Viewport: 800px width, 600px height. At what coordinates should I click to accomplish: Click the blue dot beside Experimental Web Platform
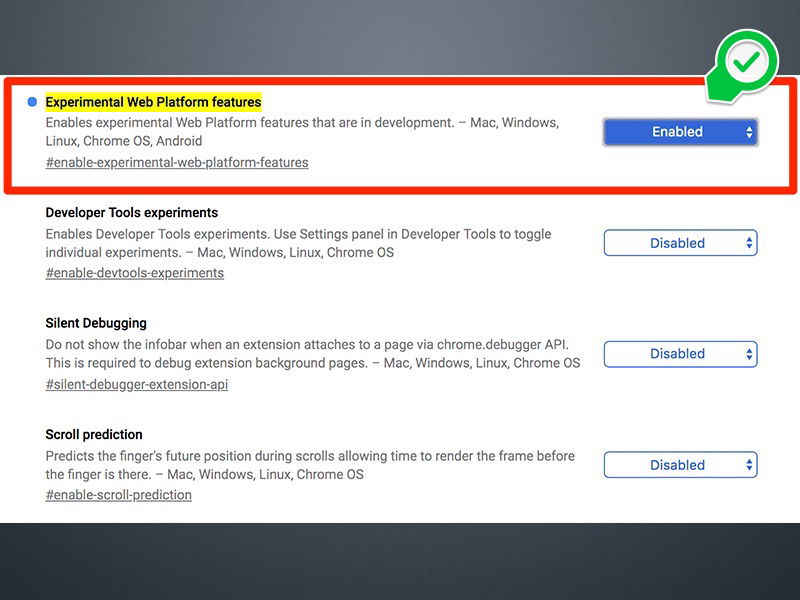[32, 102]
